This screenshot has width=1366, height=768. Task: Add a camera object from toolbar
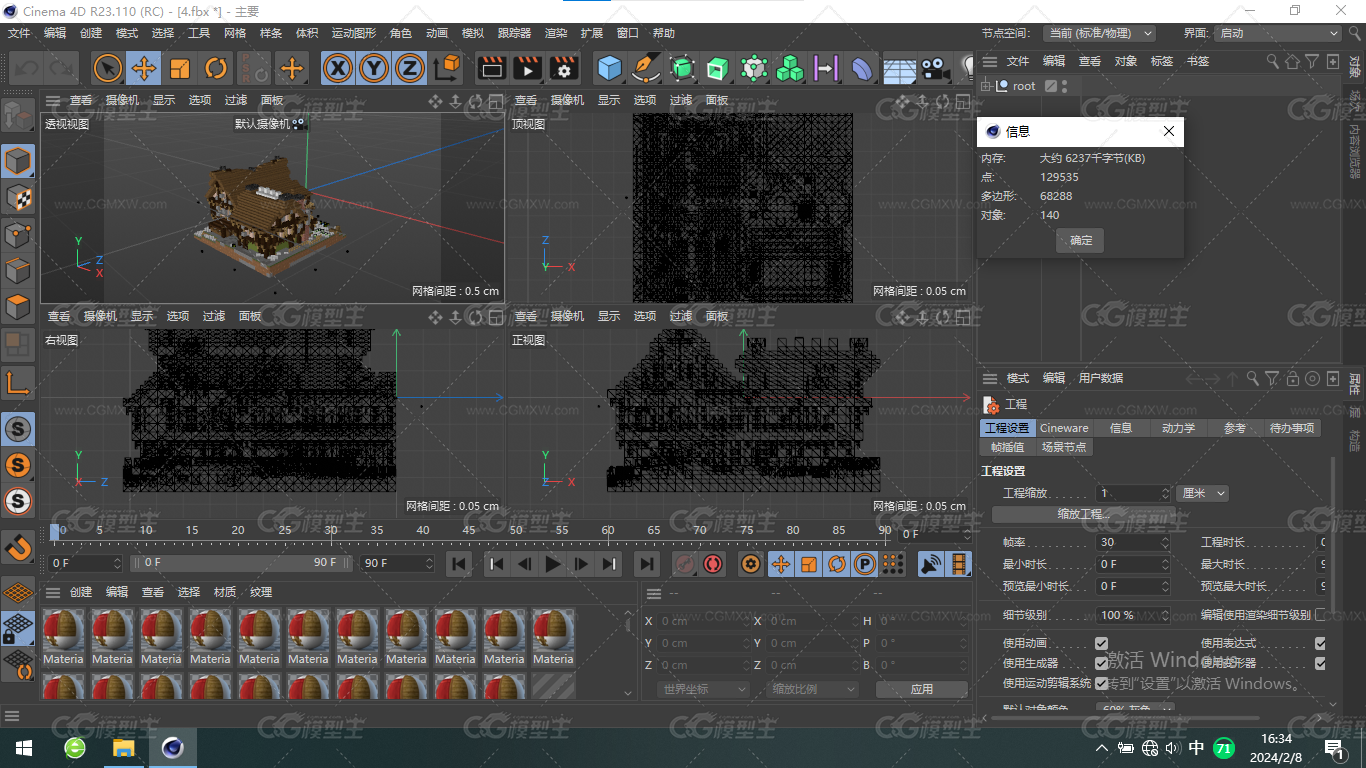(x=934, y=68)
